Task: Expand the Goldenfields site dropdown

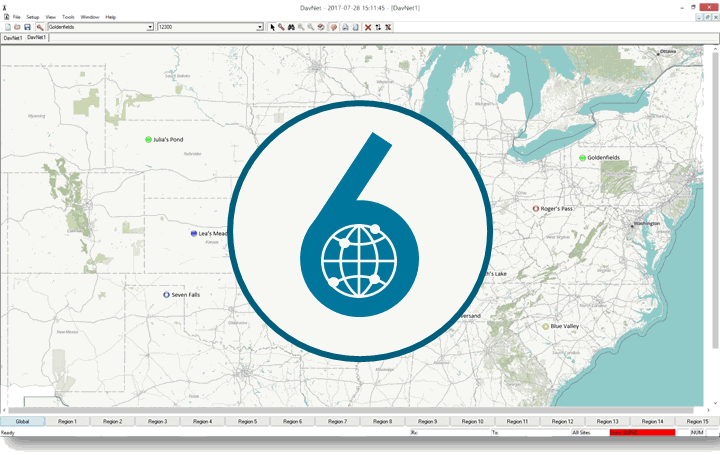Action: [150, 27]
